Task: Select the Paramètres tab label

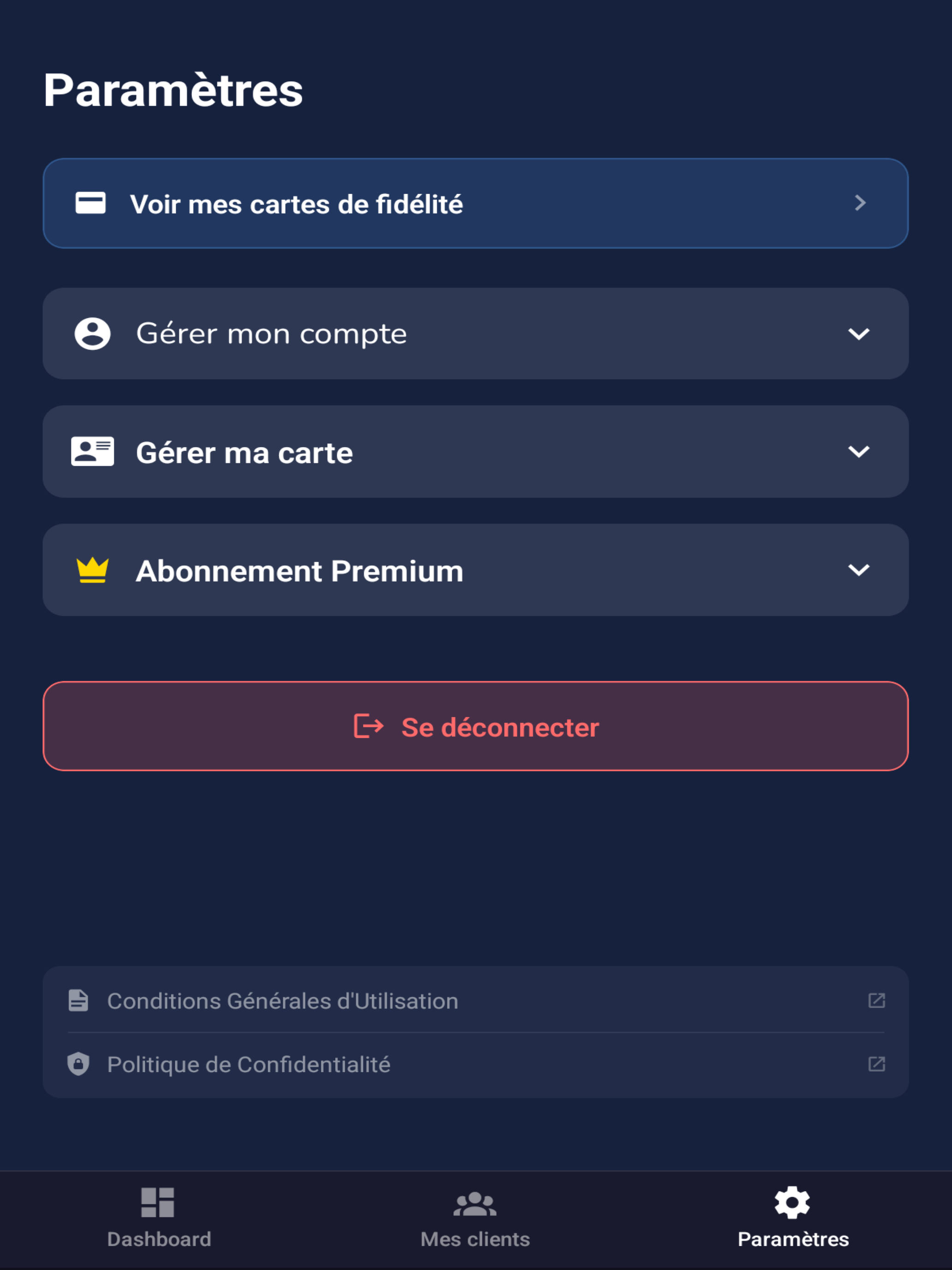Action: [793, 1239]
